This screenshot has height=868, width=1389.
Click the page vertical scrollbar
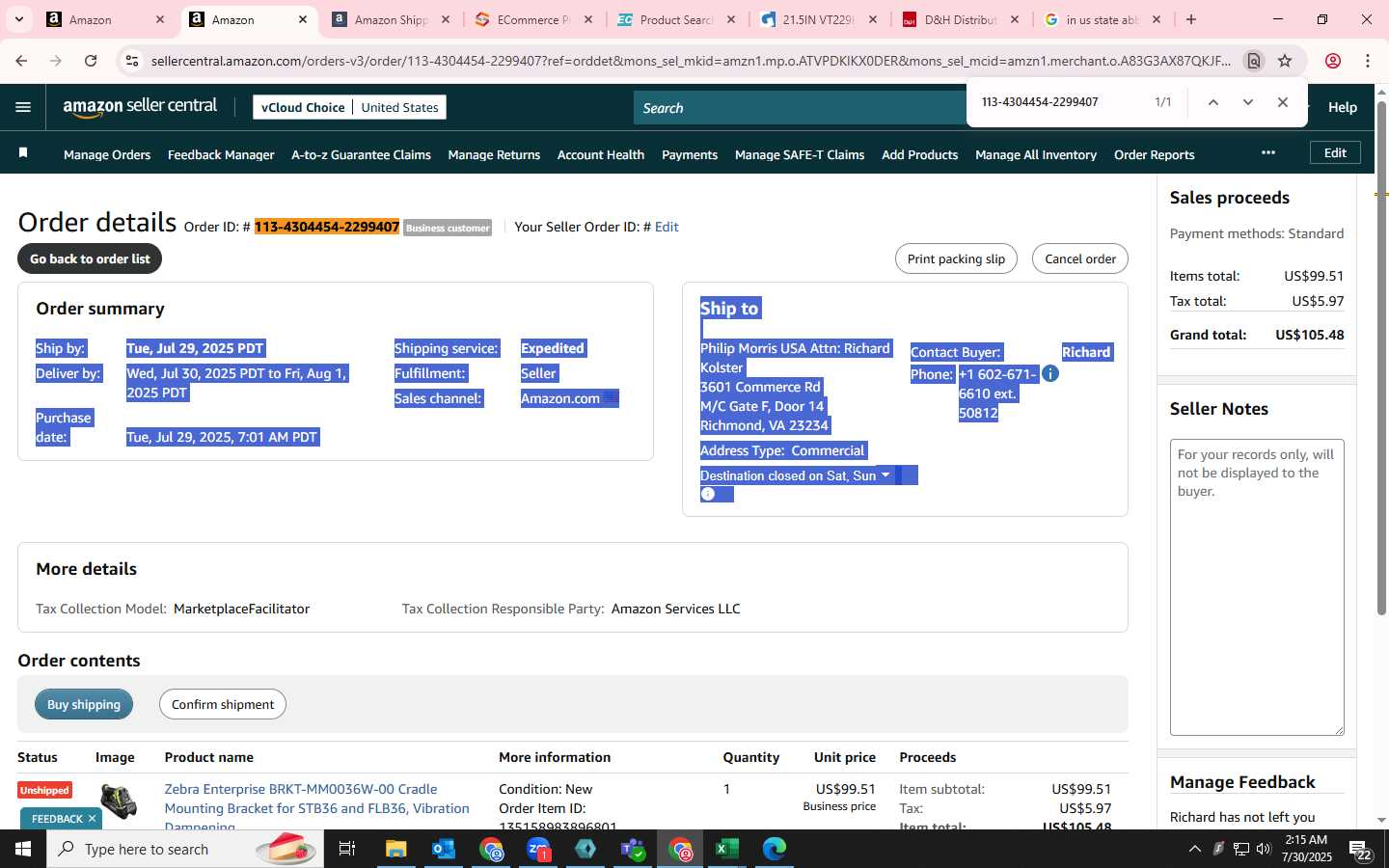(1381, 357)
